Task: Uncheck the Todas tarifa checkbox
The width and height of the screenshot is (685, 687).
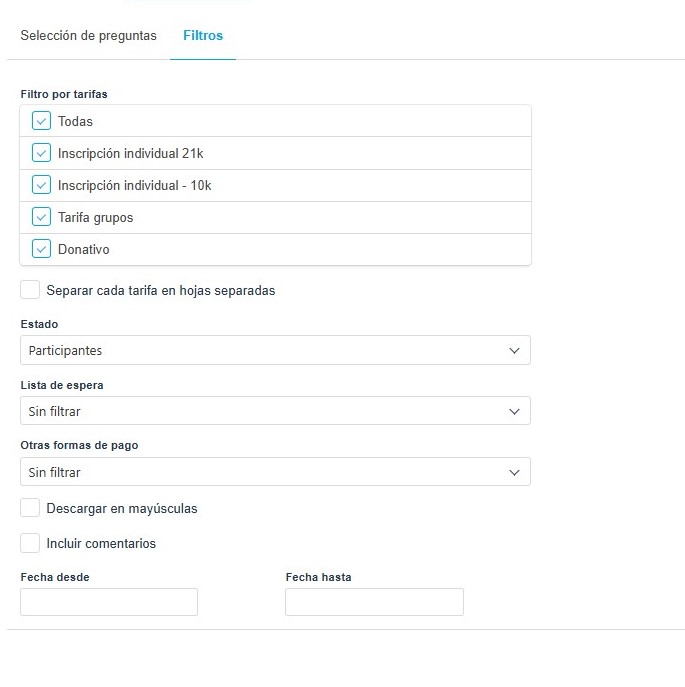Action: point(41,121)
